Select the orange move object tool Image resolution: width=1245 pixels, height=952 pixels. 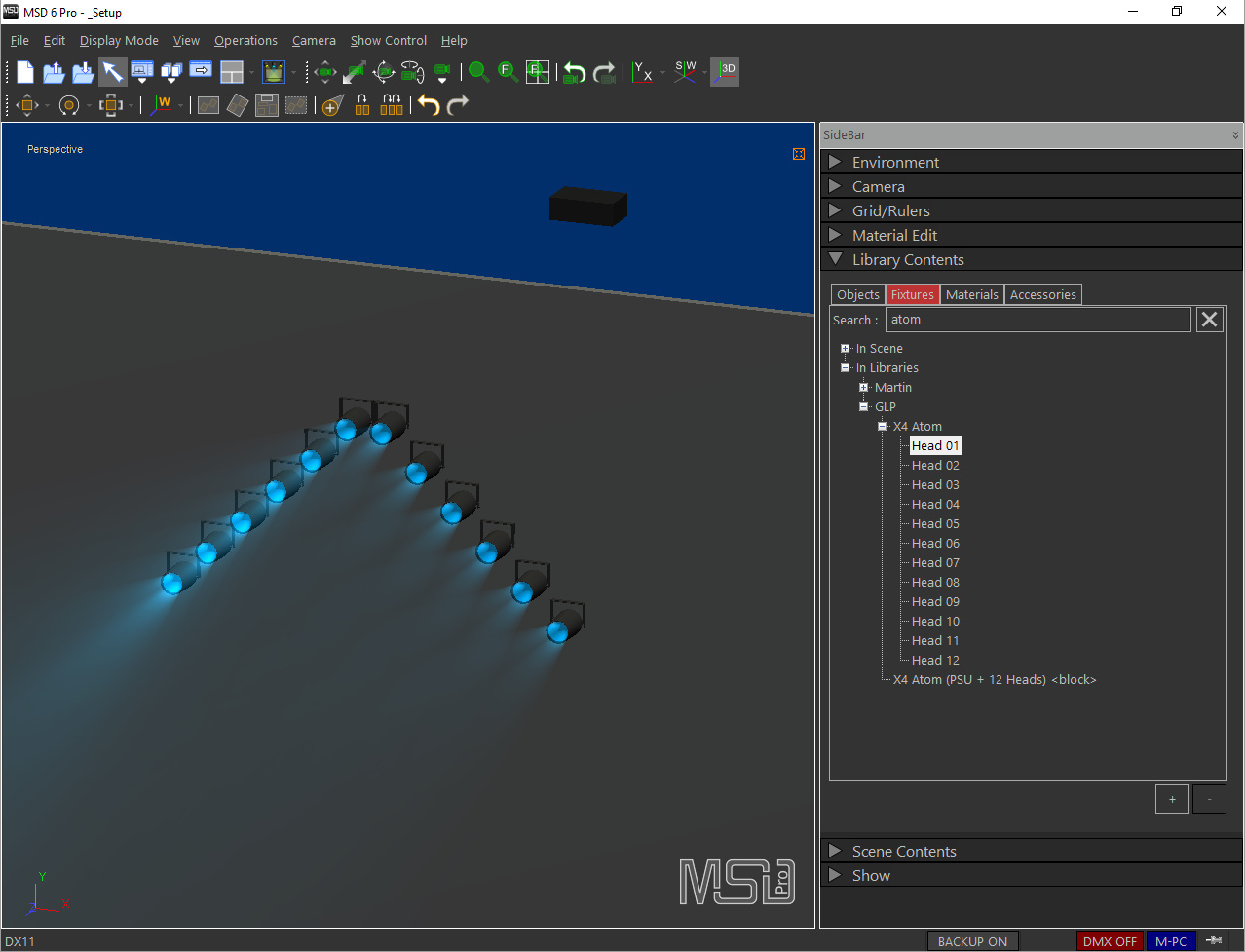(27, 105)
